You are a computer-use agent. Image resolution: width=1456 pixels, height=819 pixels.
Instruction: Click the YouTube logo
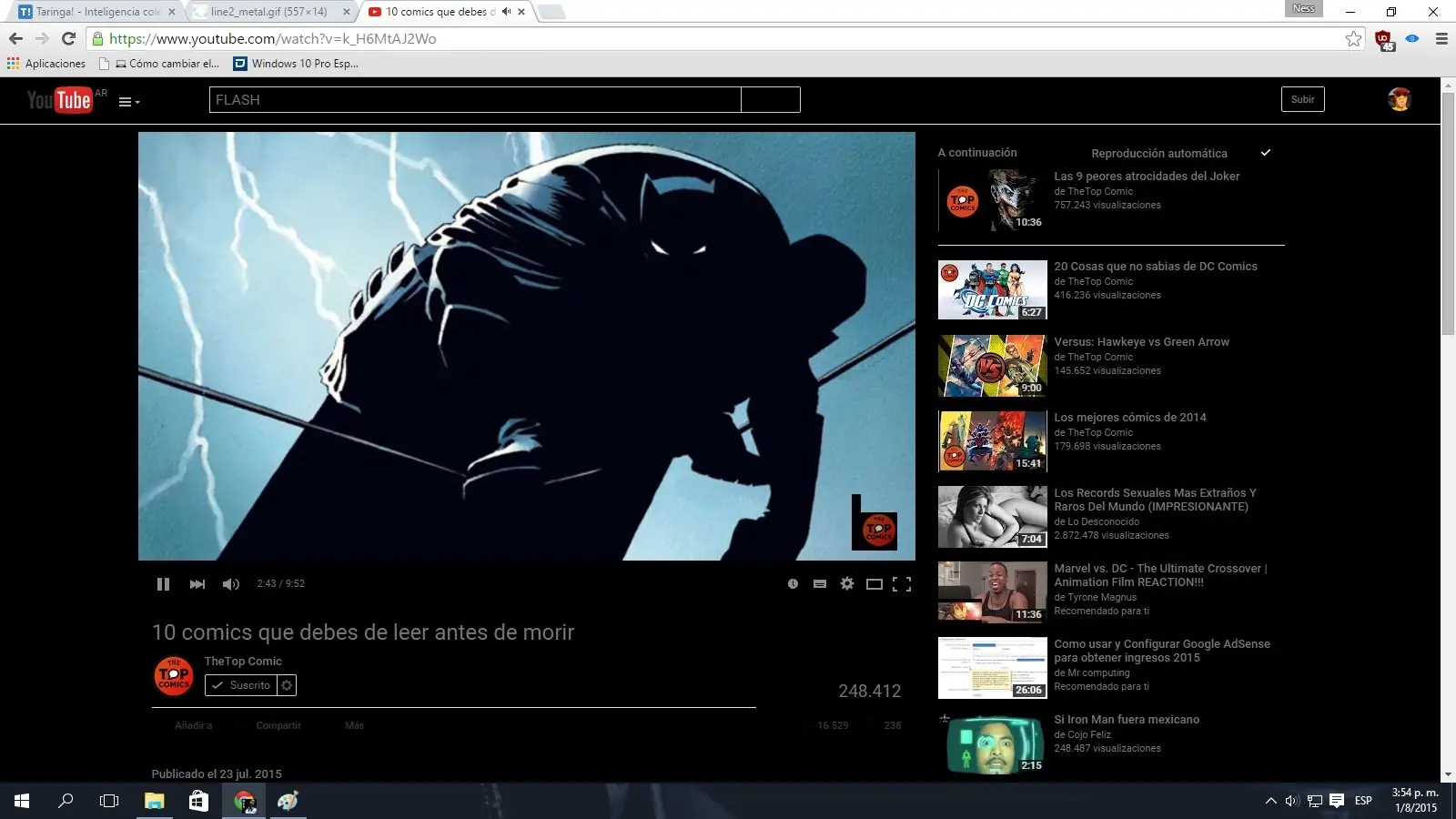click(x=60, y=100)
